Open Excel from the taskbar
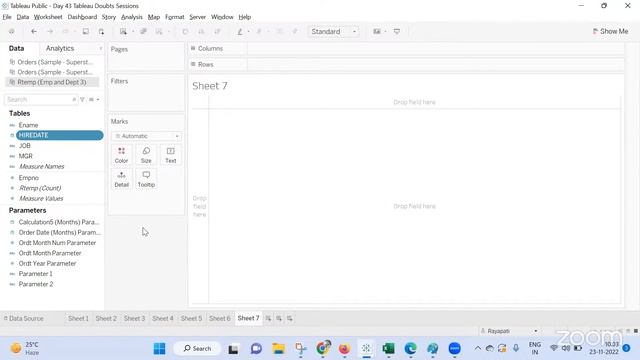640x360 pixels. tap(388, 348)
